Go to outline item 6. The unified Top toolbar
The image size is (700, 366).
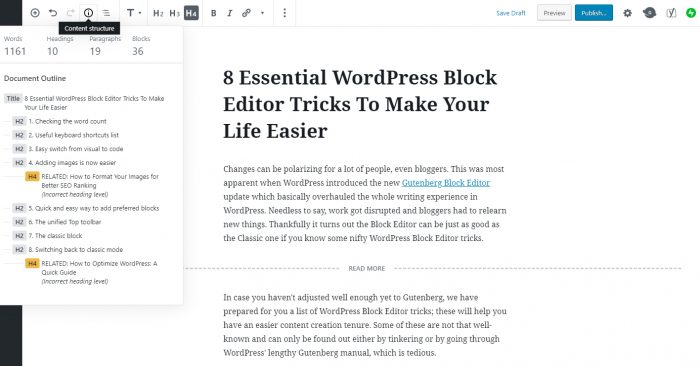[x=57, y=222]
